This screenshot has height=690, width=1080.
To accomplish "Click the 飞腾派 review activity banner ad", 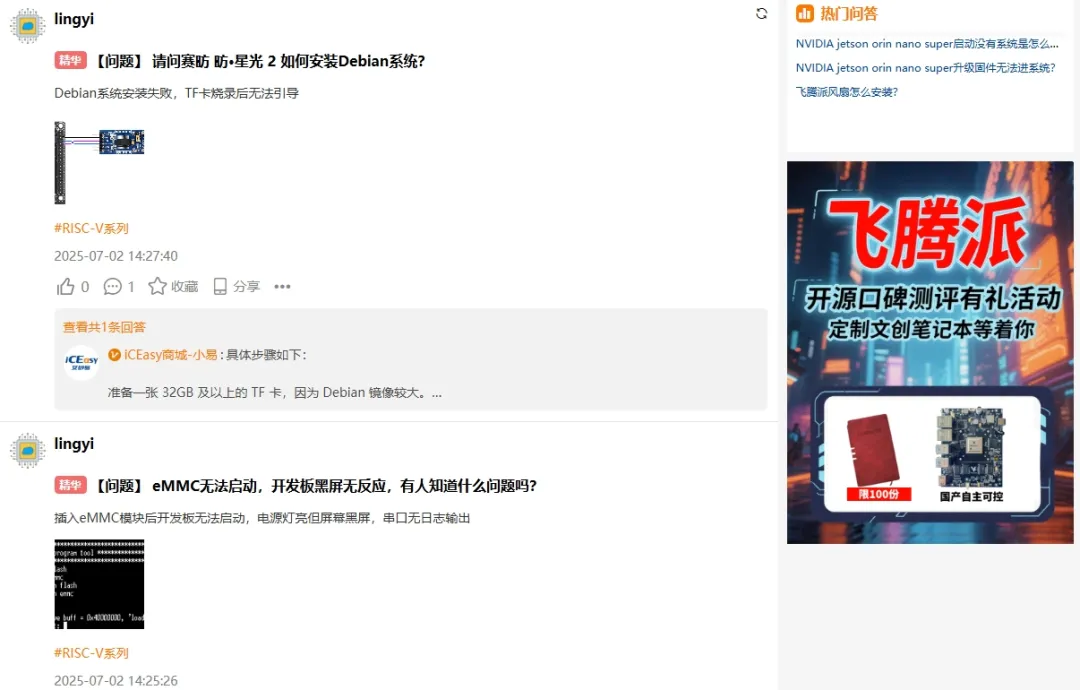I will point(930,353).
